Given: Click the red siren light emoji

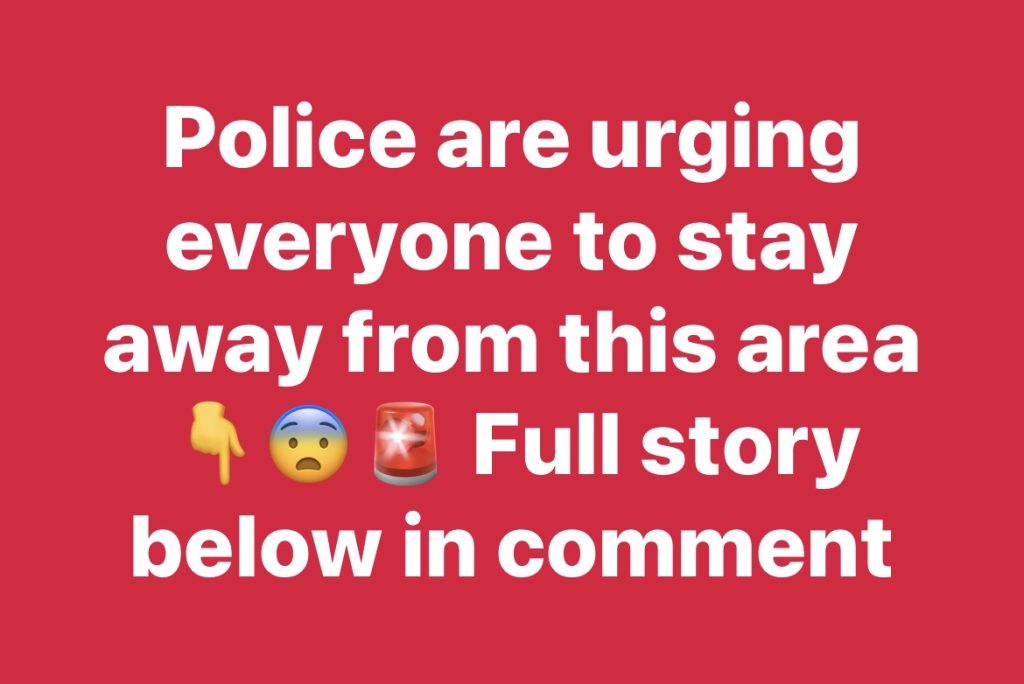Looking at the screenshot, I should 404,444.
